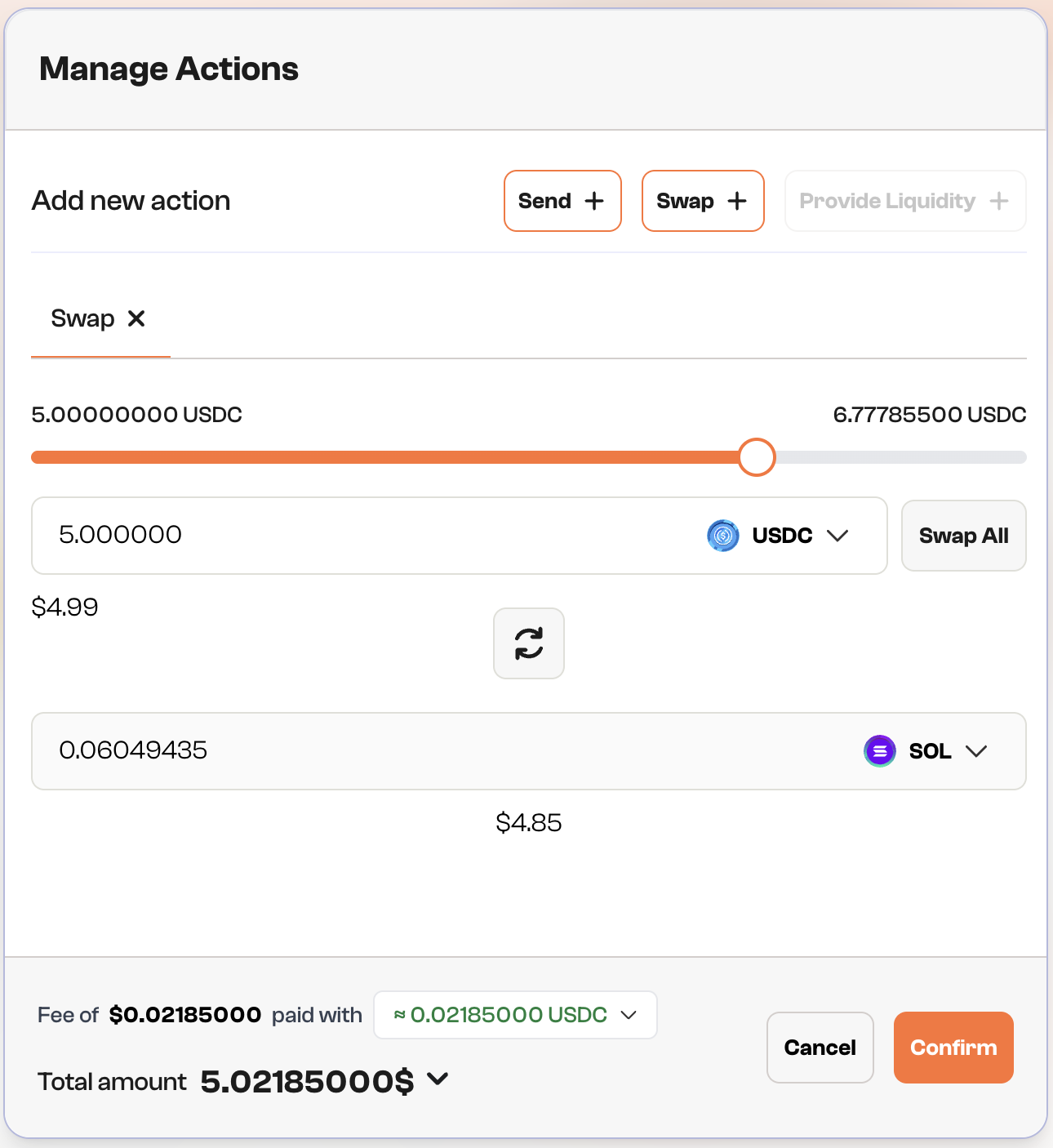
Task: Expand the Total amount breakdown
Action: click(x=437, y=1079)
